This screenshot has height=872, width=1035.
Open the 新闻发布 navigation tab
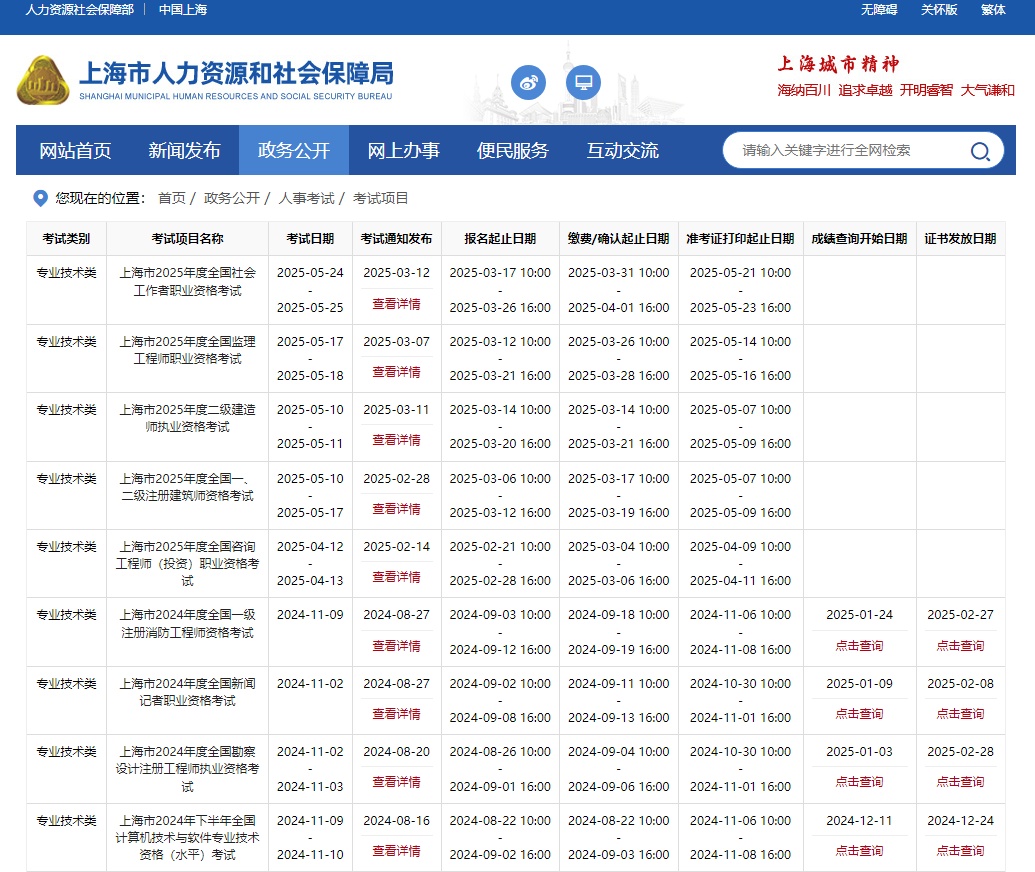point(185,151)
